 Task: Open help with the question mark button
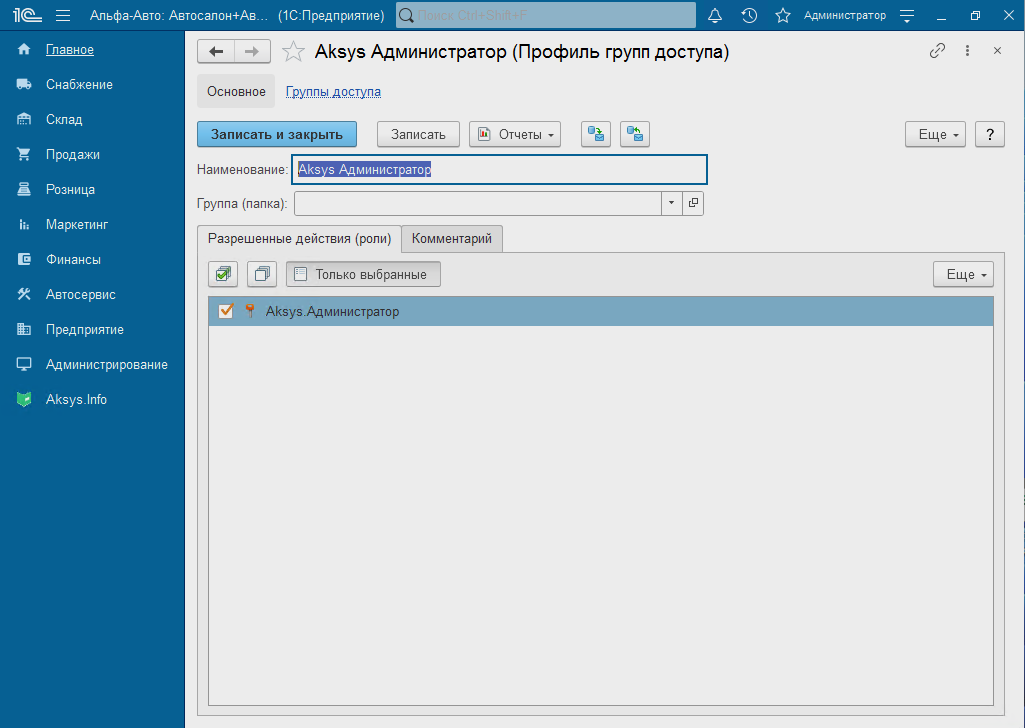pyautogui.click(x=990, y=134)
